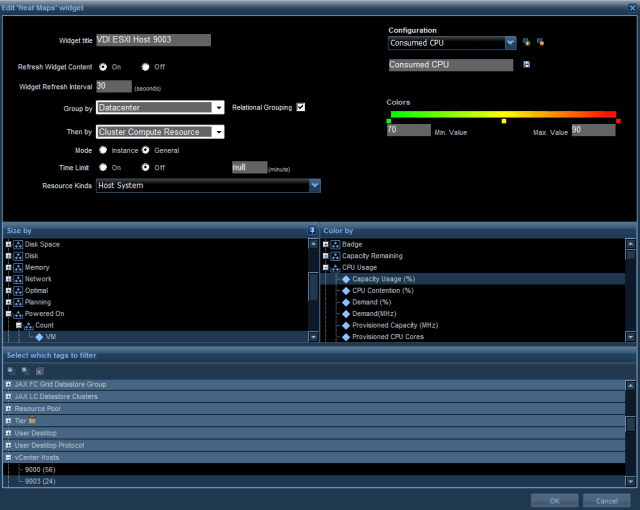Select the Instance mode radio button

(102, 150)
